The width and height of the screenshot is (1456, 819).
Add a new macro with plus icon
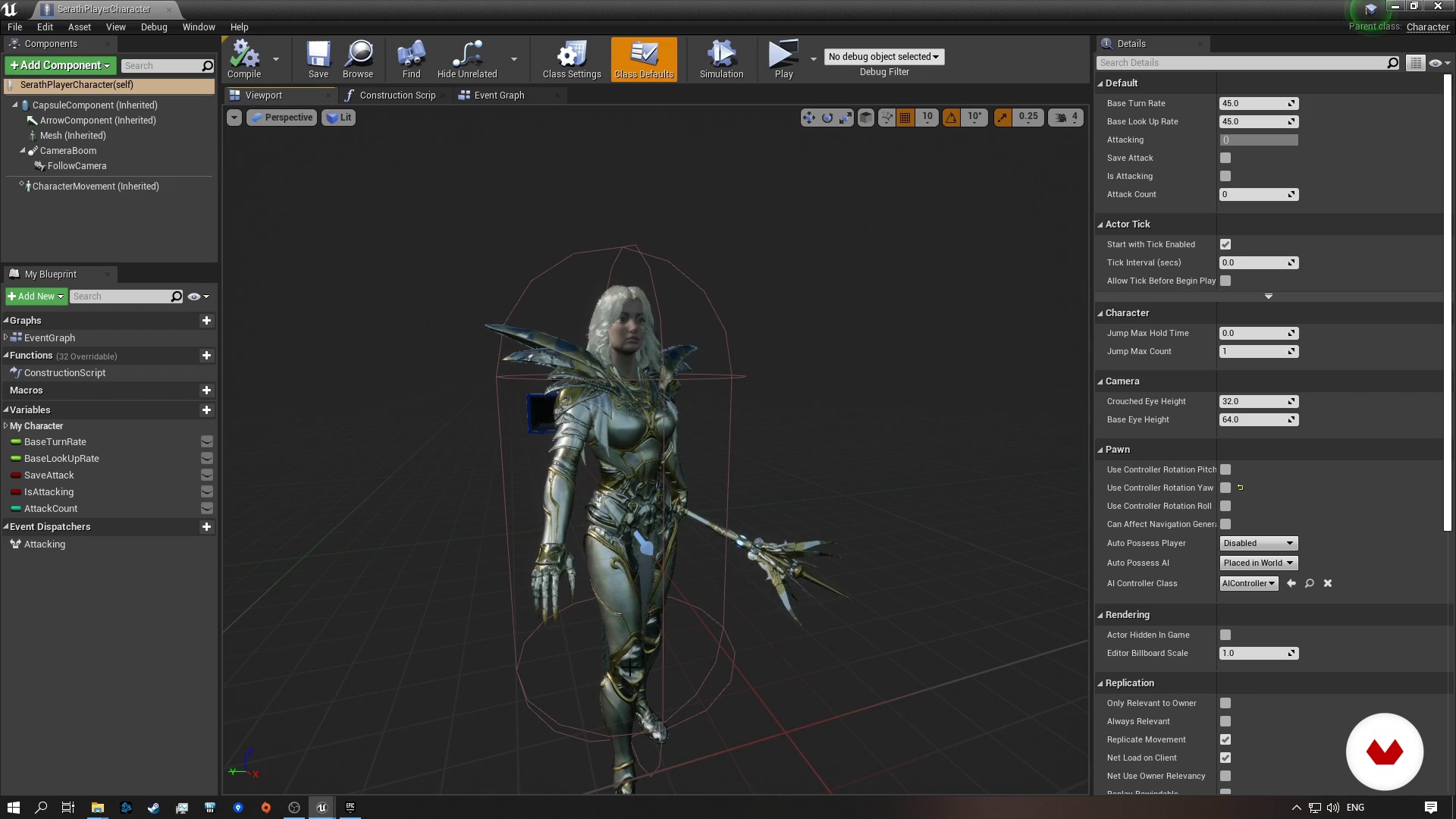(x=206, y=391)
